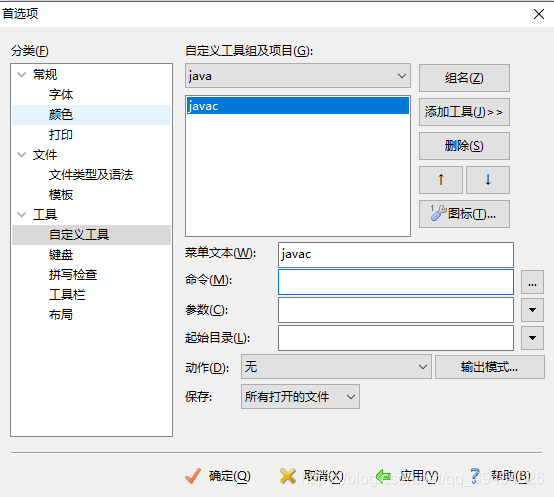The image size is (554, 497).
Task: Open the 起始目录 field arrow menu
Action: click(532, 338)
